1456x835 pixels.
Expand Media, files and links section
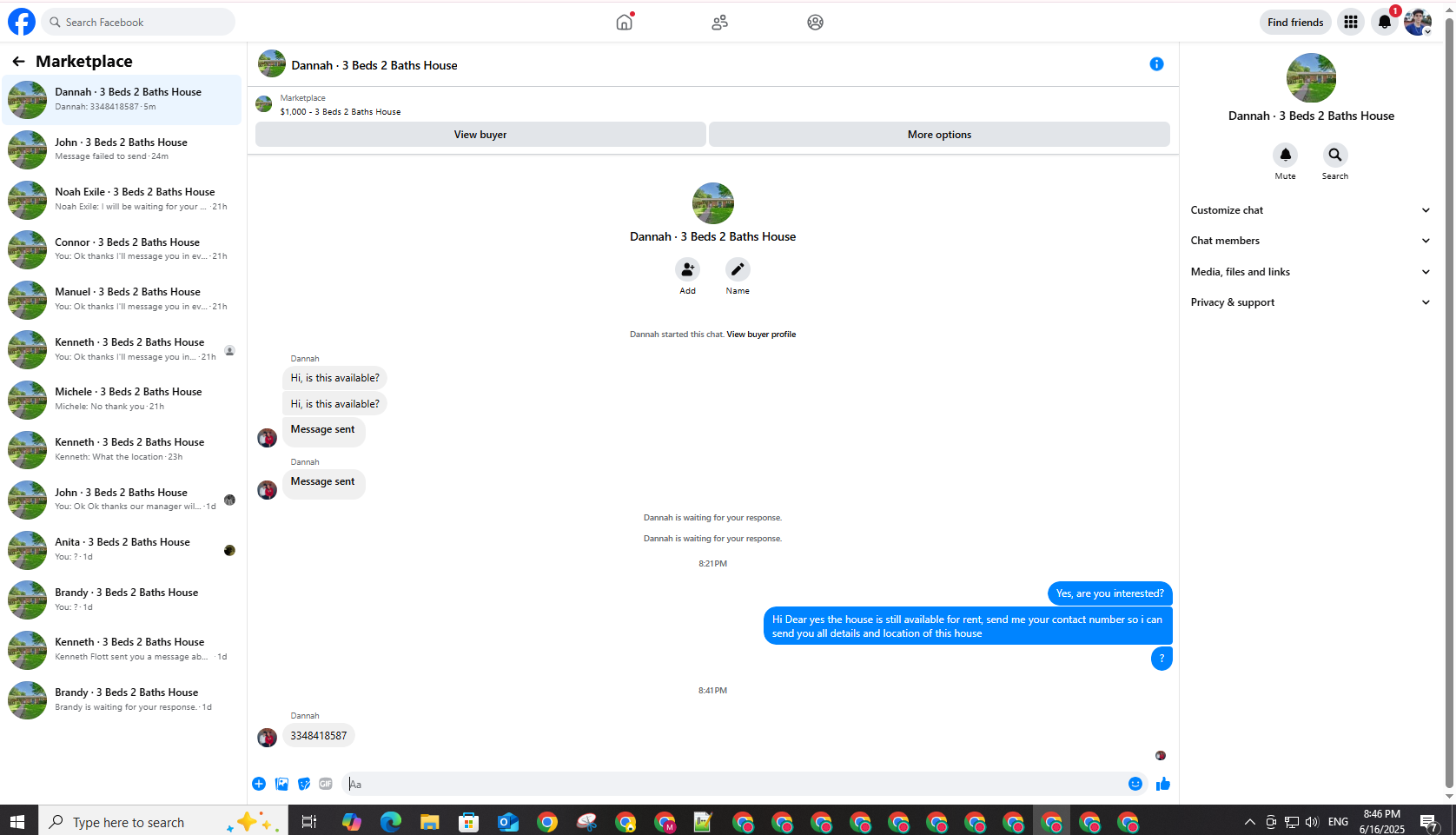pos(1311,272)
